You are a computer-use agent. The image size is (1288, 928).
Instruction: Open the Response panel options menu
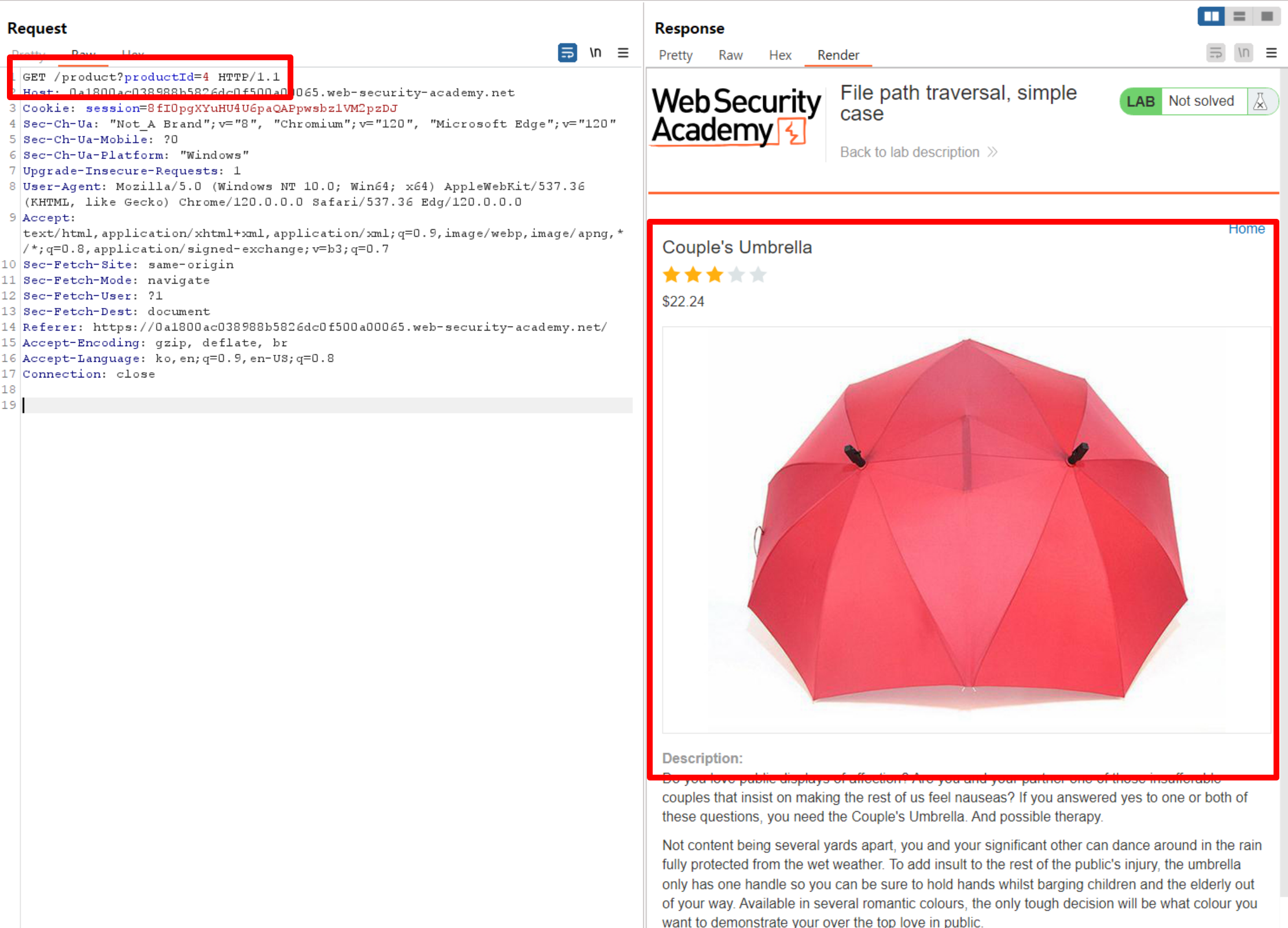(1271, 53)
